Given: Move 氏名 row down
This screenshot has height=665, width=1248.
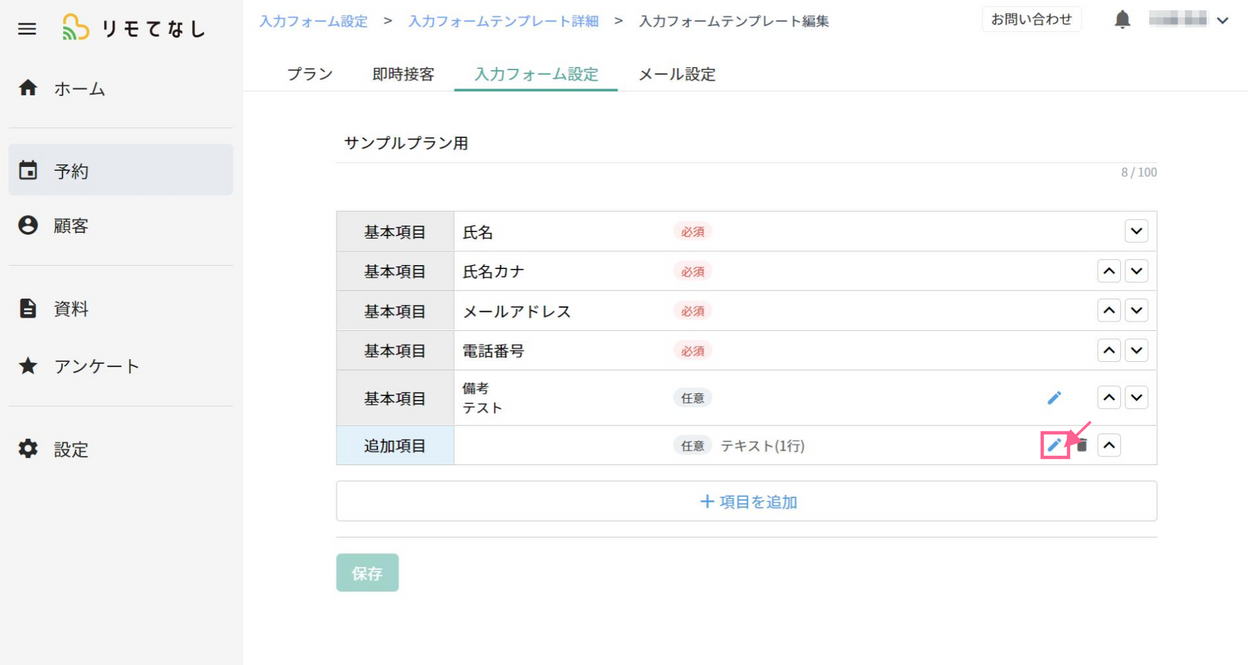Looking at the screenshot, I should pyautogui.click(x=1136, y=232).
